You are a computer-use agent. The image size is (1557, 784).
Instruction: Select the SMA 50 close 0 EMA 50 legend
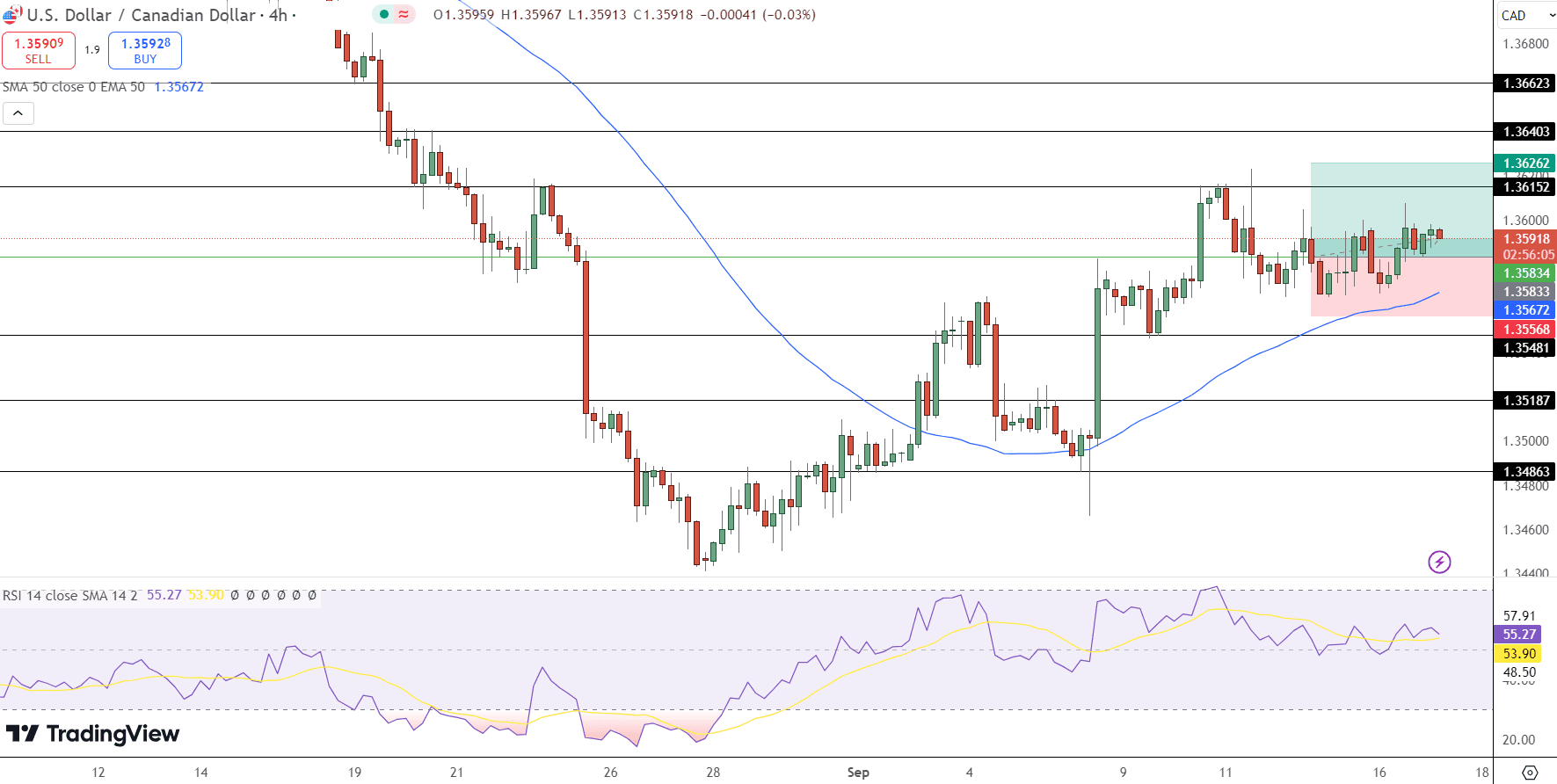click(x=74, y=87)
